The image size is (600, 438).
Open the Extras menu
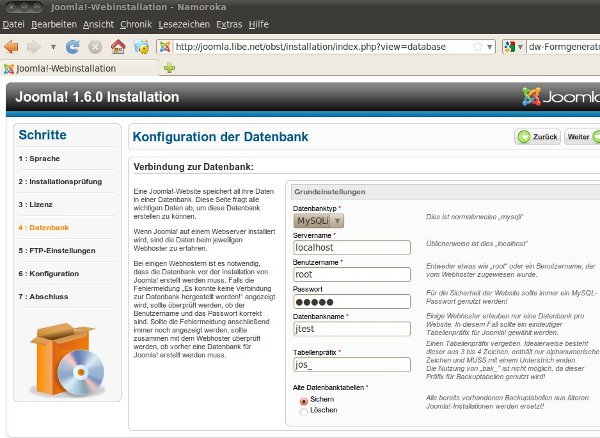tap(229, 24)
